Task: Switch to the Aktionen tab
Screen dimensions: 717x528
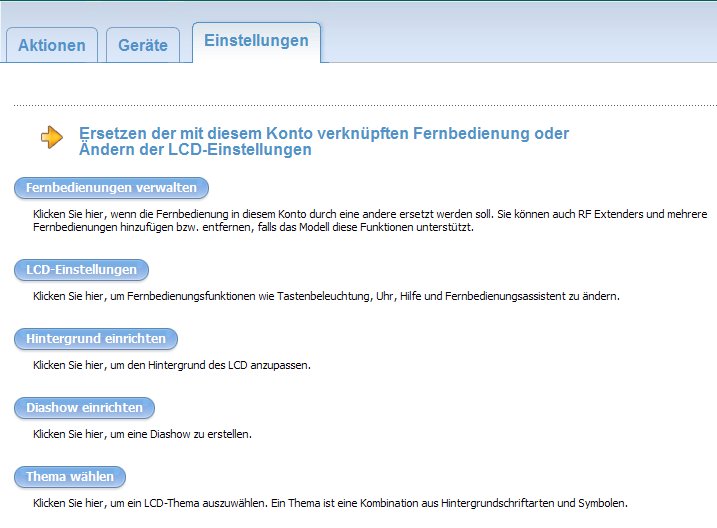Action: pyautogui.click(x=52, y=46)
